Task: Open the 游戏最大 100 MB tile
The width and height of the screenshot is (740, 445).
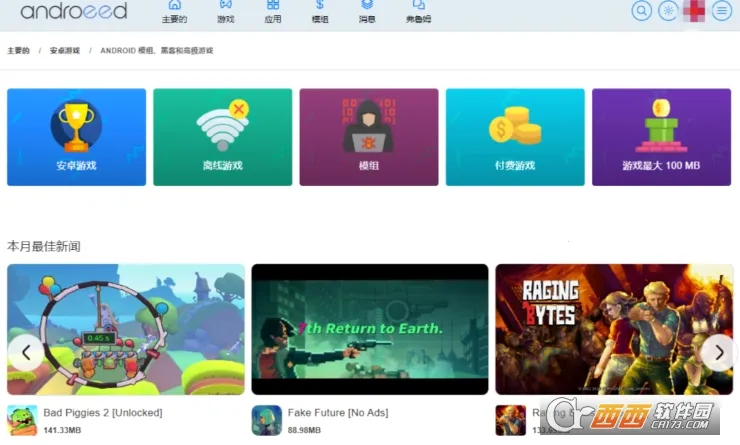Action: pos(661,137)
